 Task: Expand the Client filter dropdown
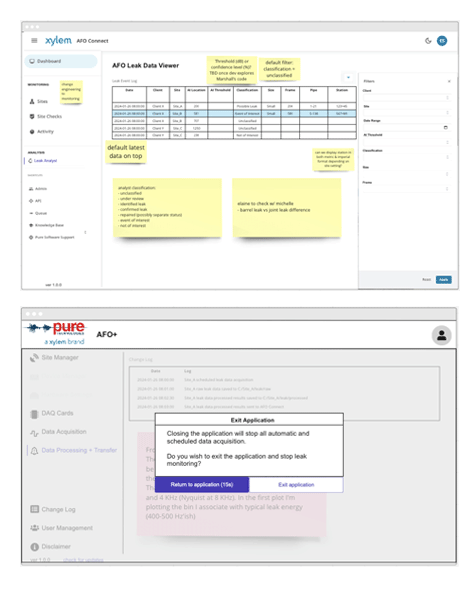[x=406, y=98]
